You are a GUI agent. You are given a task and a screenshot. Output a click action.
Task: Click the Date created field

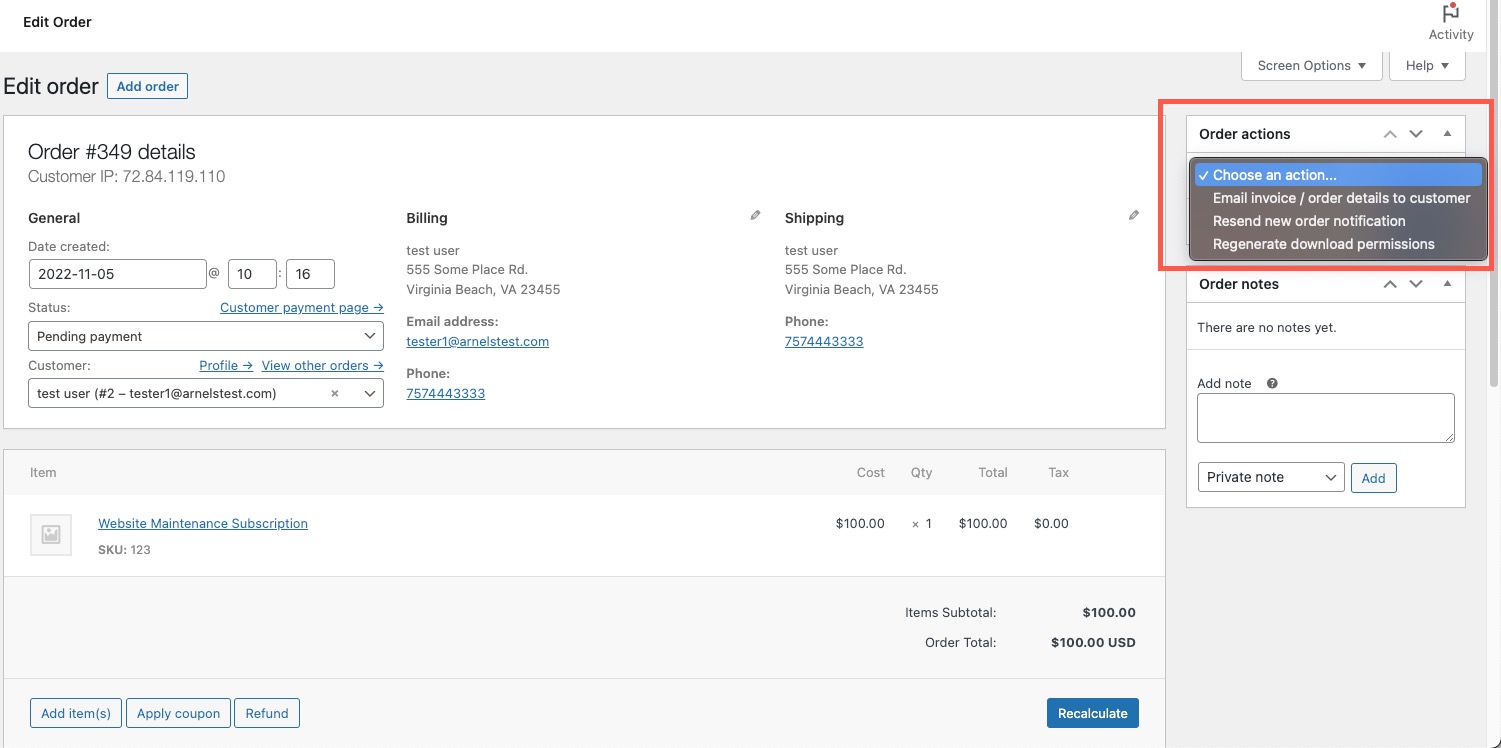pos(118,274)
